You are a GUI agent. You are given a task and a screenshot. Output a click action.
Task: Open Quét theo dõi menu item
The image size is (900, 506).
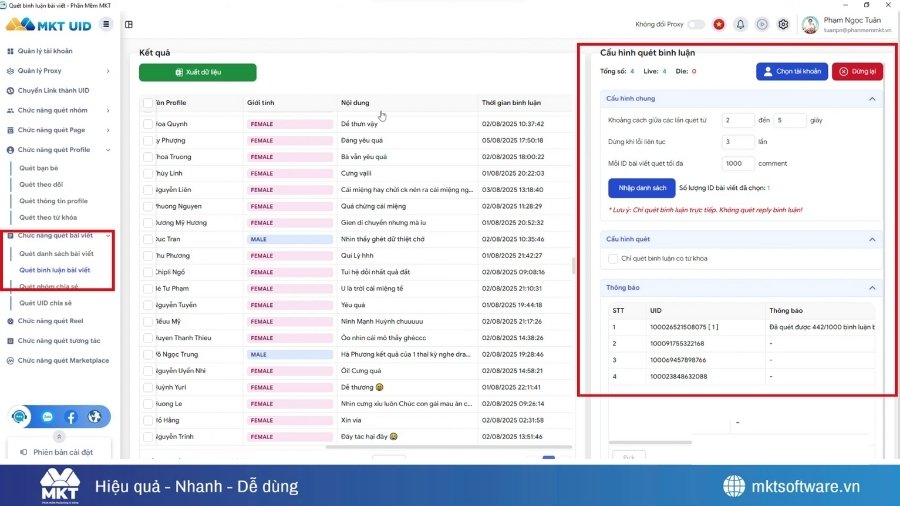point(41,185)
